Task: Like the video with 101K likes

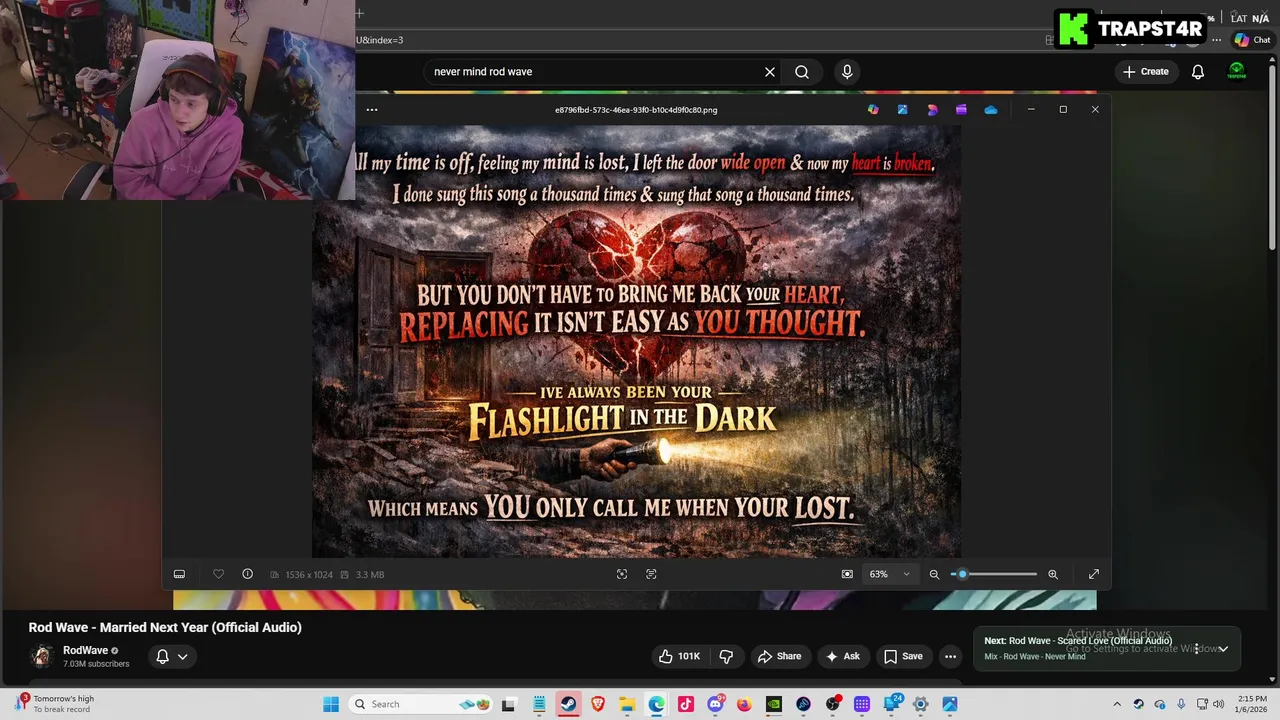Action: [x=680, y=656]
